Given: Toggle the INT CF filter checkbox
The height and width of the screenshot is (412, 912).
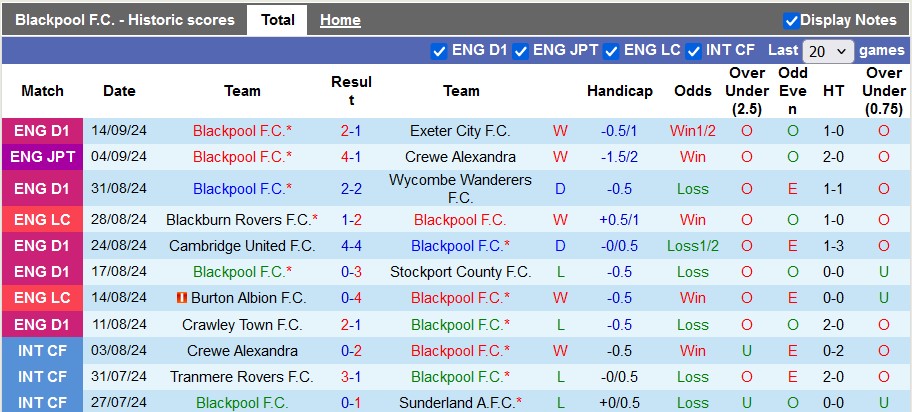Looking at the screenshot, I should pyautogui.click(x=693, y=52).
